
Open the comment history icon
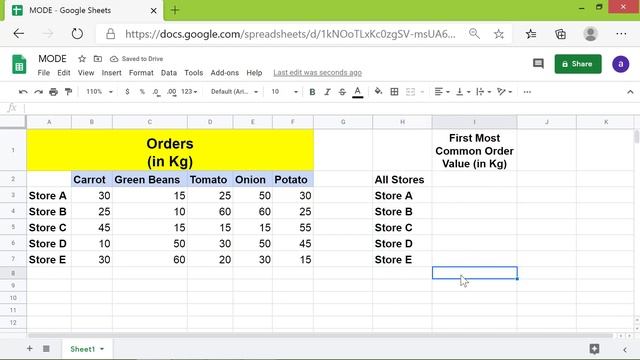point(538,64)
